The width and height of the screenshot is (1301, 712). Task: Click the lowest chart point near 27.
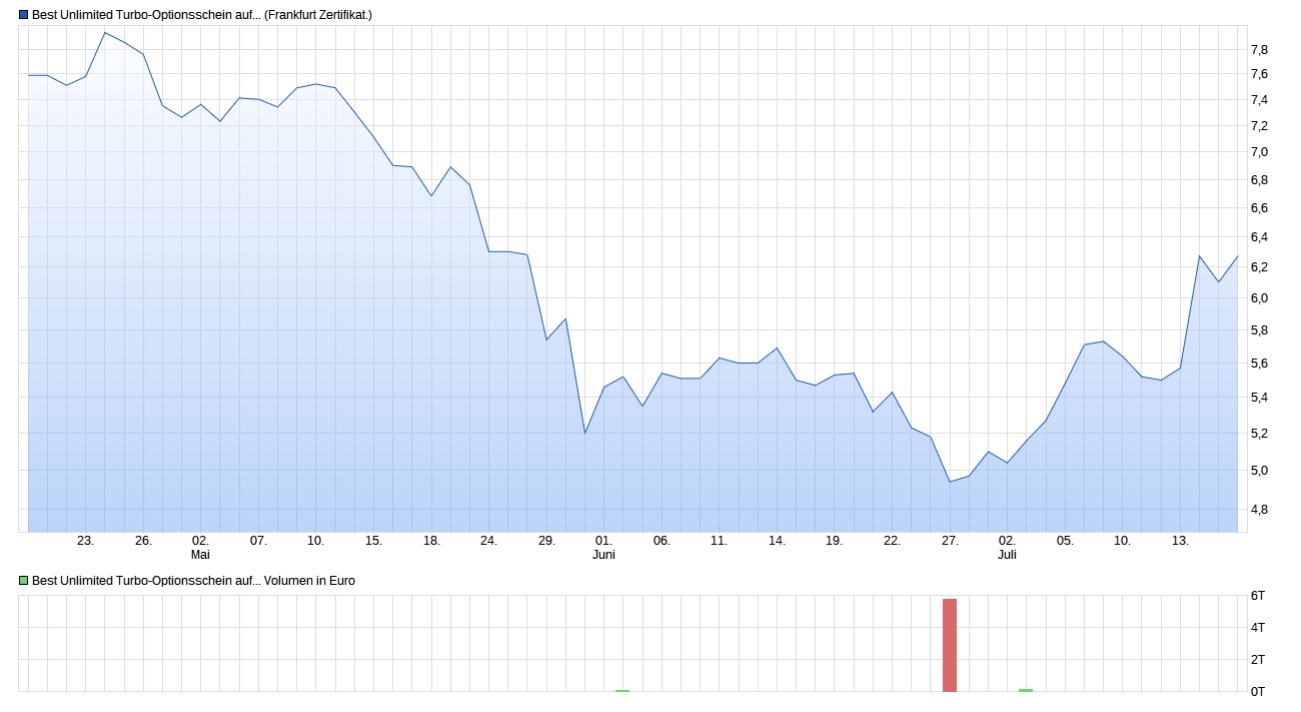tap(950, 481)
